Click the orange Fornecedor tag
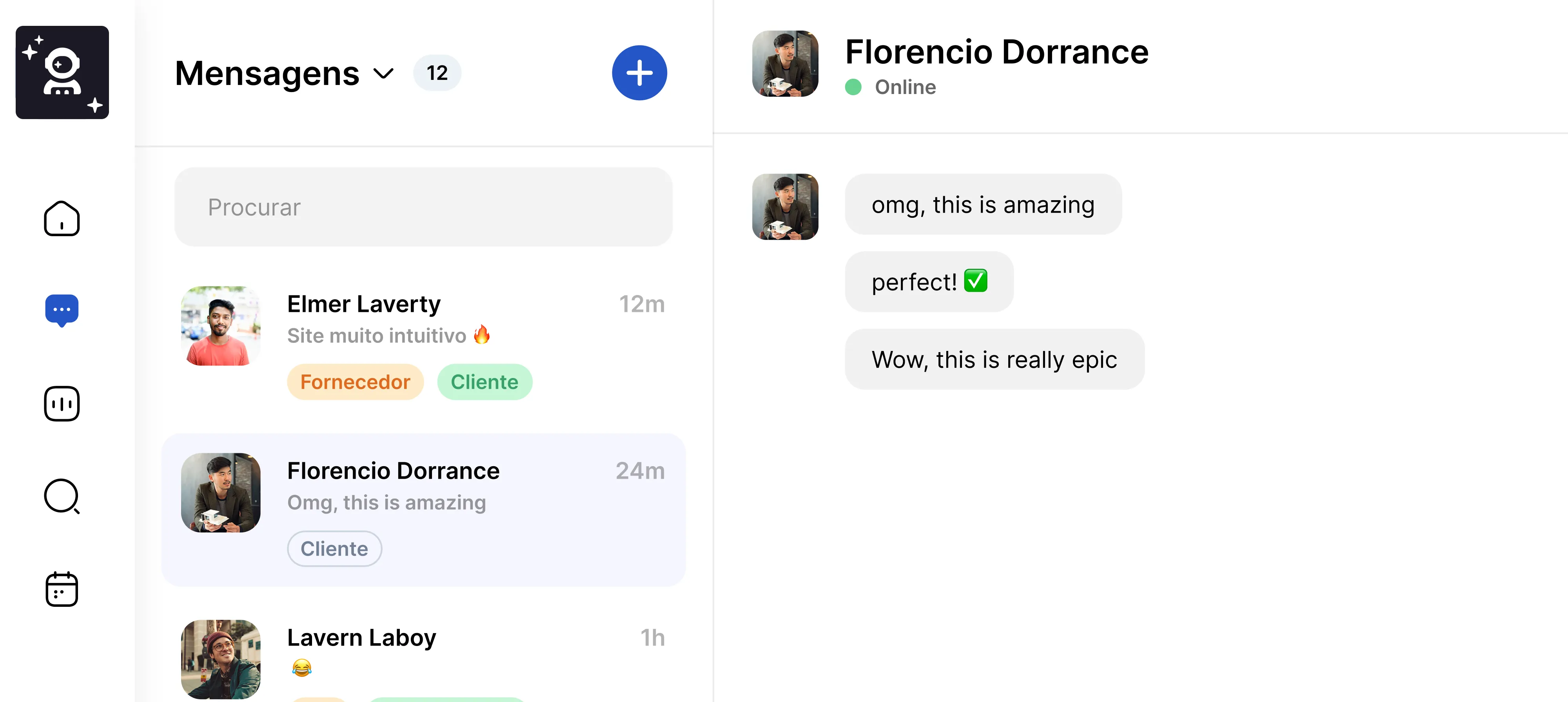1568x702 pixels. point(355,382)
